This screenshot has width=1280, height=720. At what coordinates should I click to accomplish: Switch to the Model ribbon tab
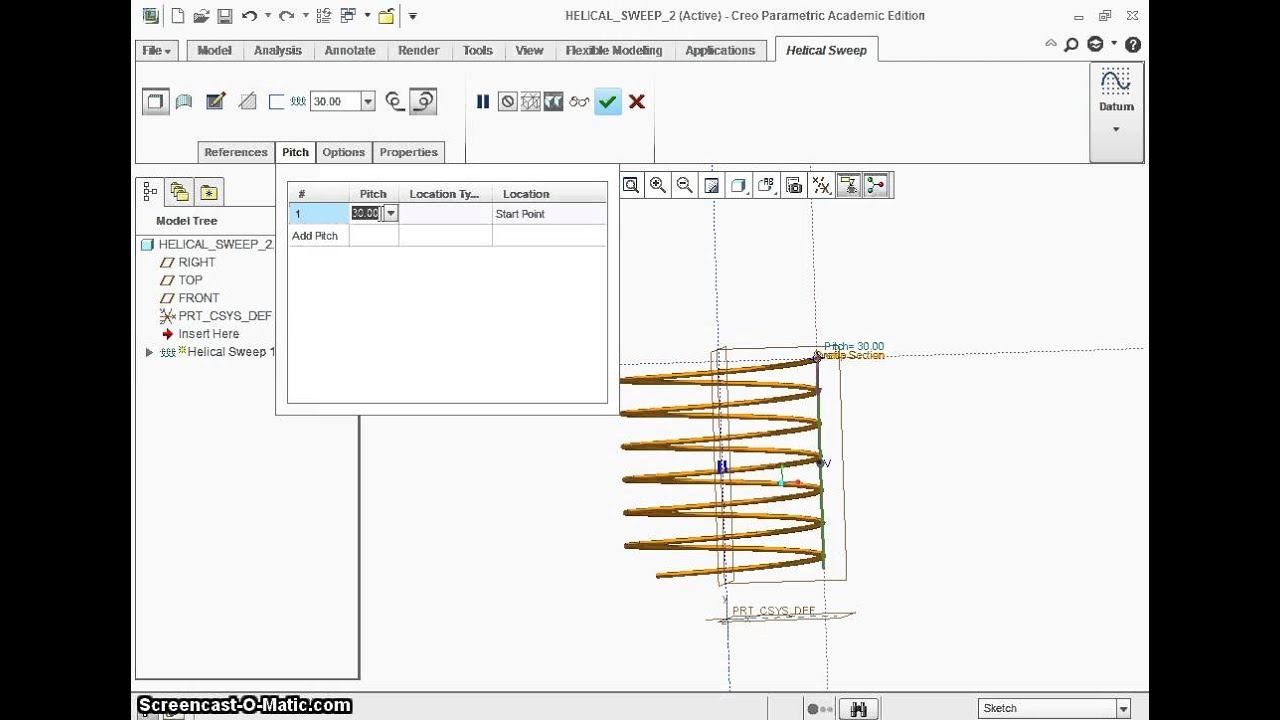(x=214, y=50)
